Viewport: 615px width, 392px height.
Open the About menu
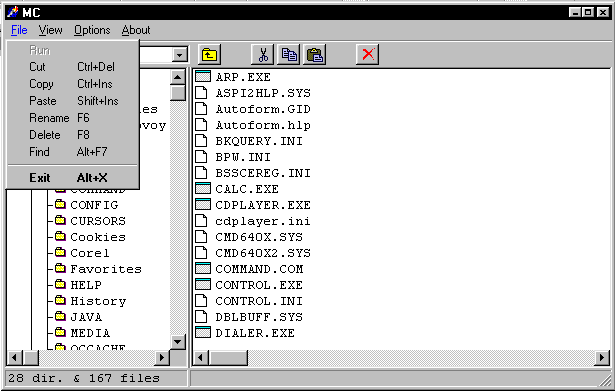pyautogui.click(x=136, y=30)
